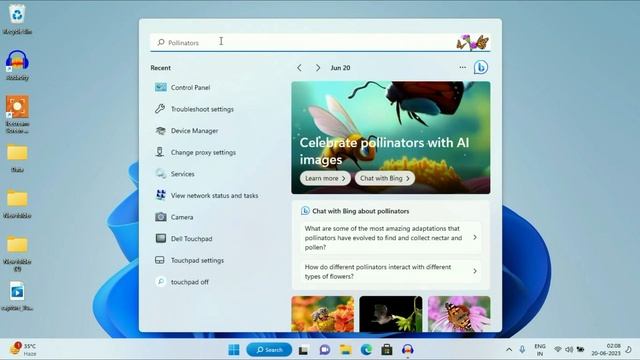Open the Recycle Bin desktop icon
The height and width of the screenshot is (360, 640).
(x=17, y=19)
